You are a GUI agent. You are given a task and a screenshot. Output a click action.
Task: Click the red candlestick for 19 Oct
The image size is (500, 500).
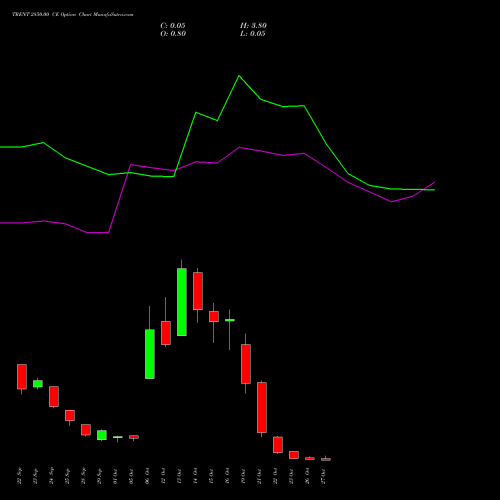tap(246, 364)
